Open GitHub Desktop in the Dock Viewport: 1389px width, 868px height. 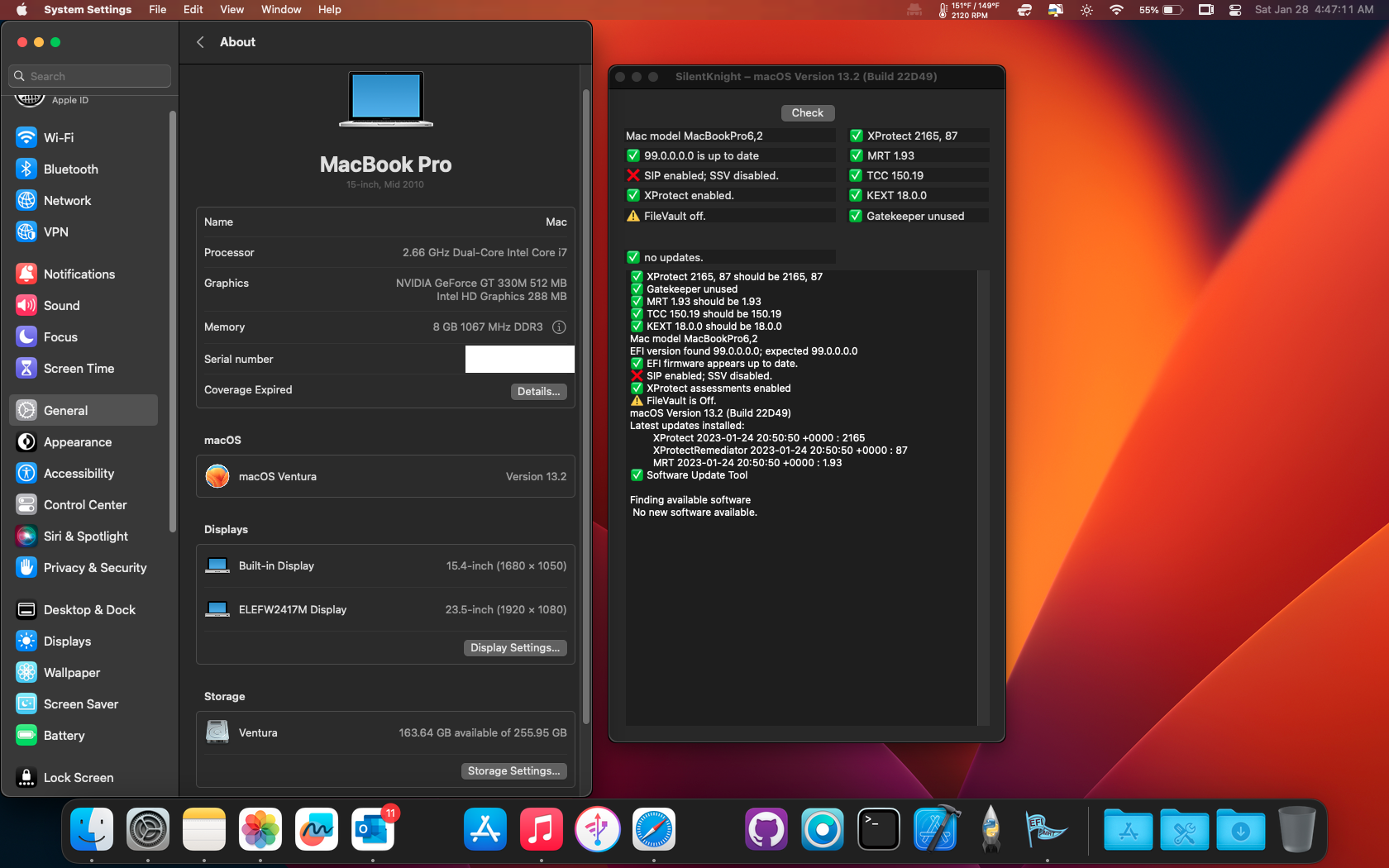pos(766,830)
